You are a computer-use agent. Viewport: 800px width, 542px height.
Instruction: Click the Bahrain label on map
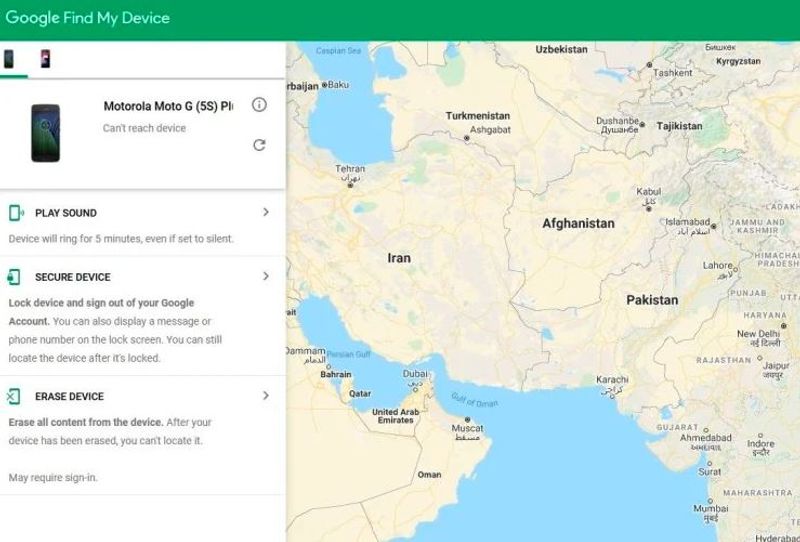click(x=336, y=374)
